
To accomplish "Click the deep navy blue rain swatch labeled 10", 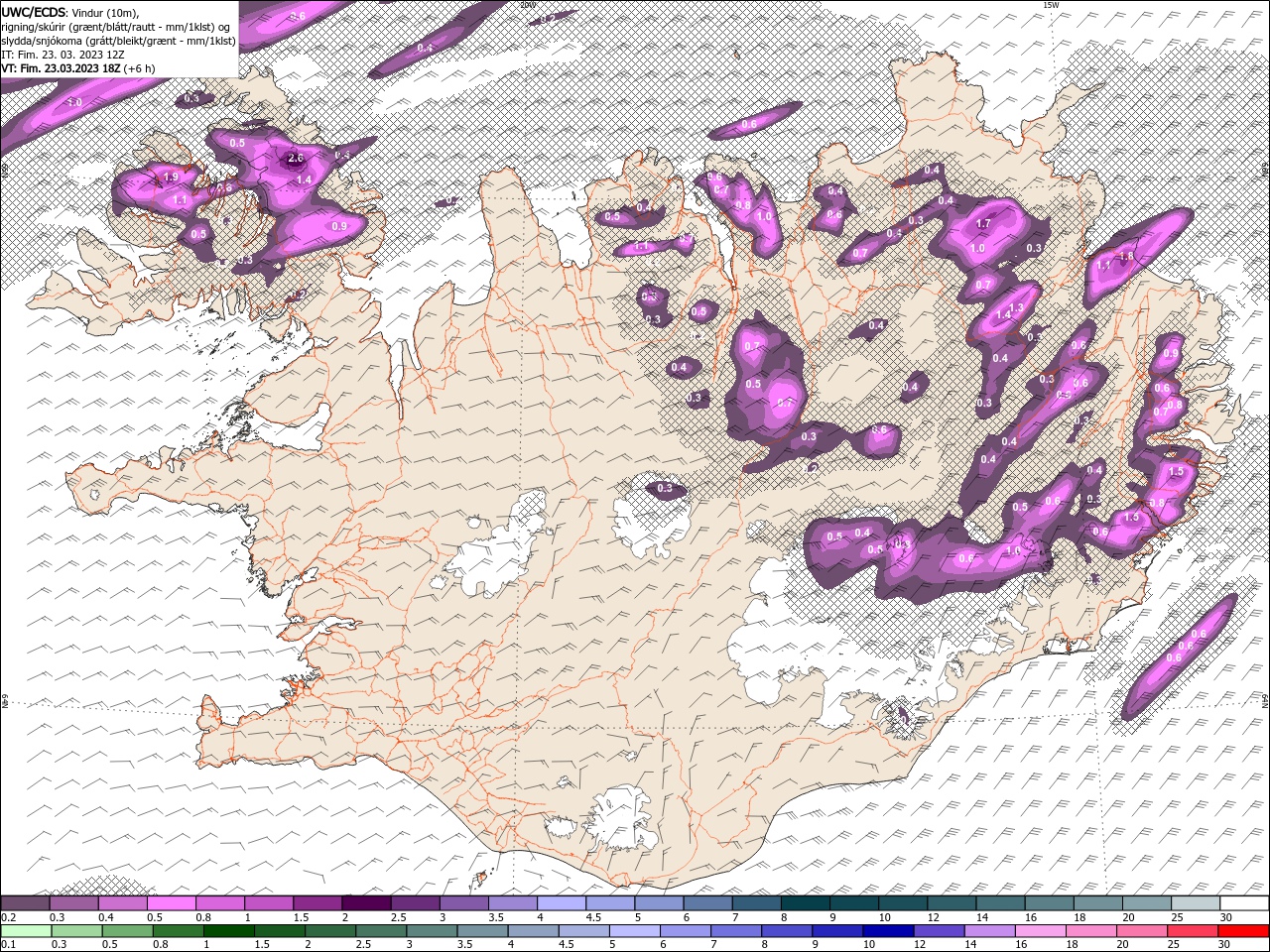I will [x=888, y=931].
